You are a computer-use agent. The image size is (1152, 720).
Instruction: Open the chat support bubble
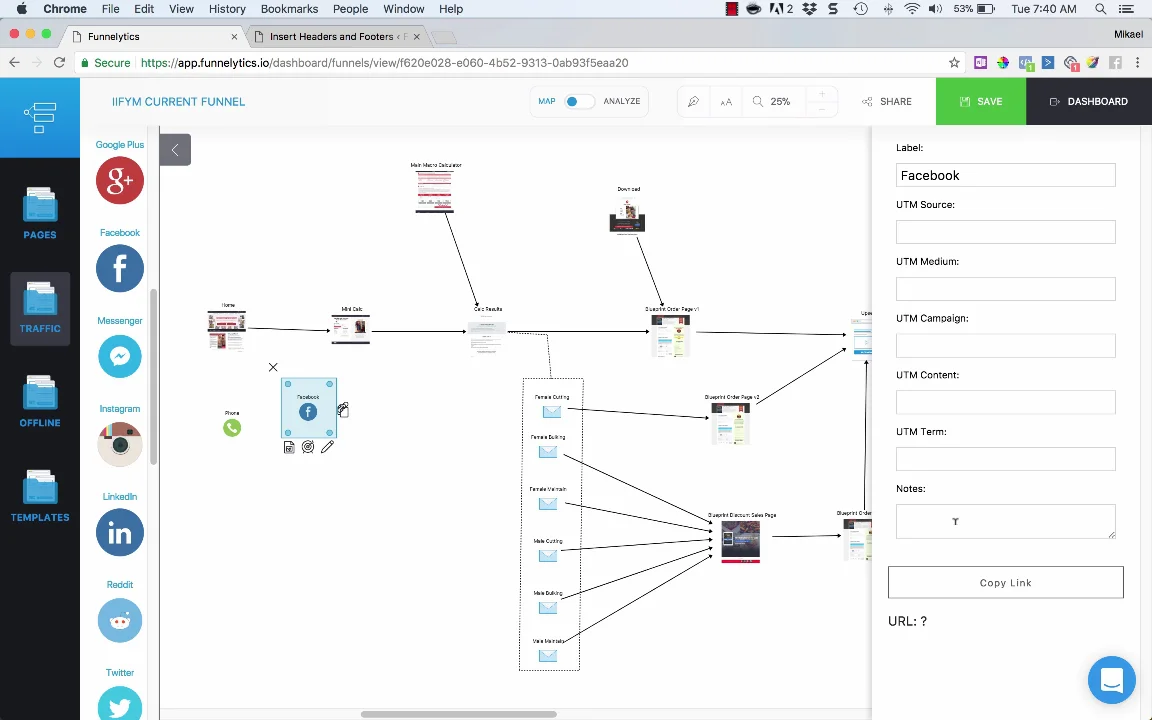(1112, 680)
